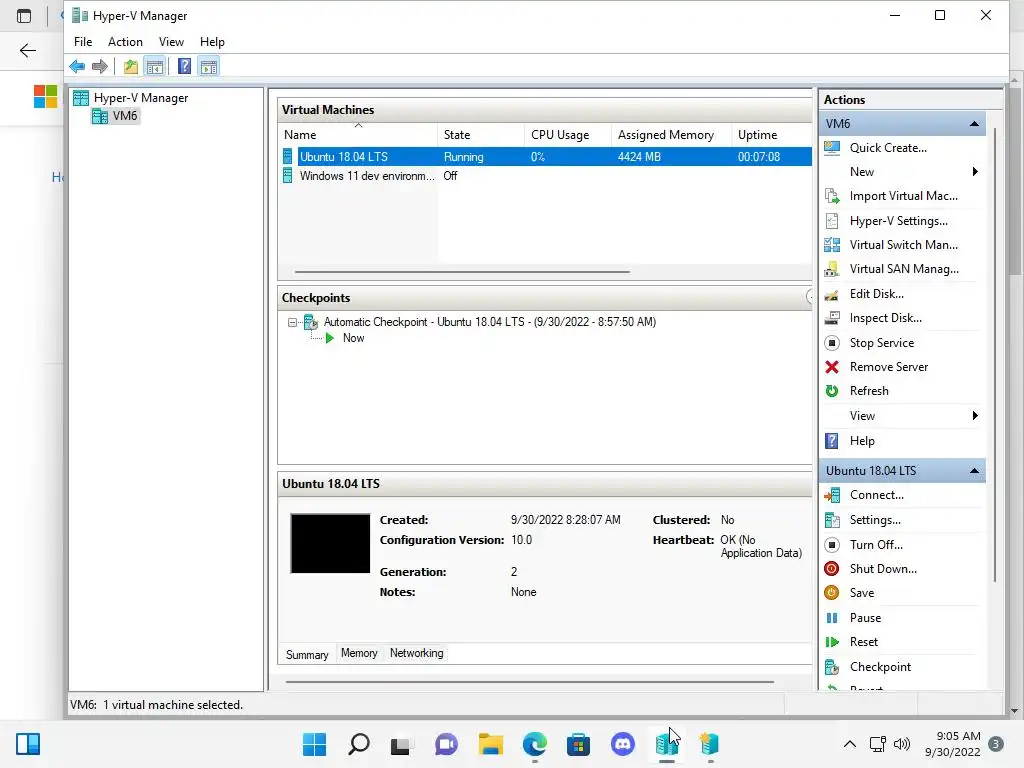Sort virtual machines by Name column
1024x768 pixels.
click(358, 135)
